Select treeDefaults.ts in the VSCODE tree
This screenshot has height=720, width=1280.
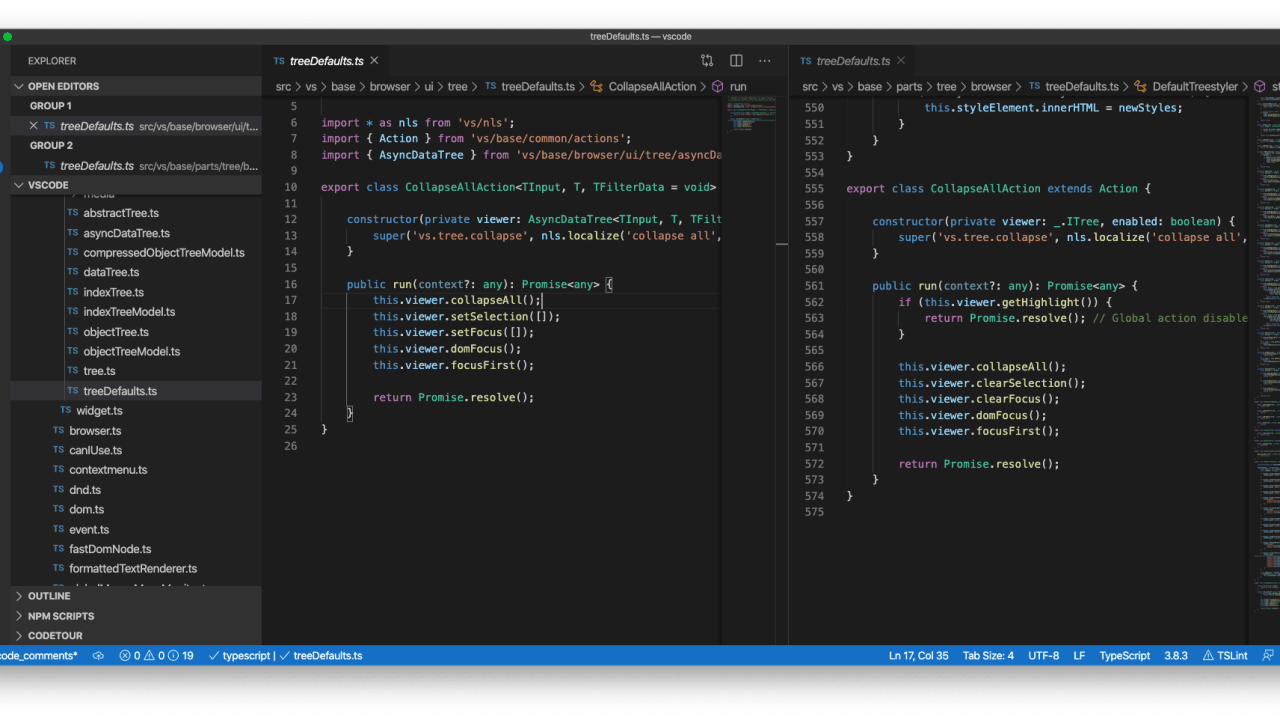point(136,391)
